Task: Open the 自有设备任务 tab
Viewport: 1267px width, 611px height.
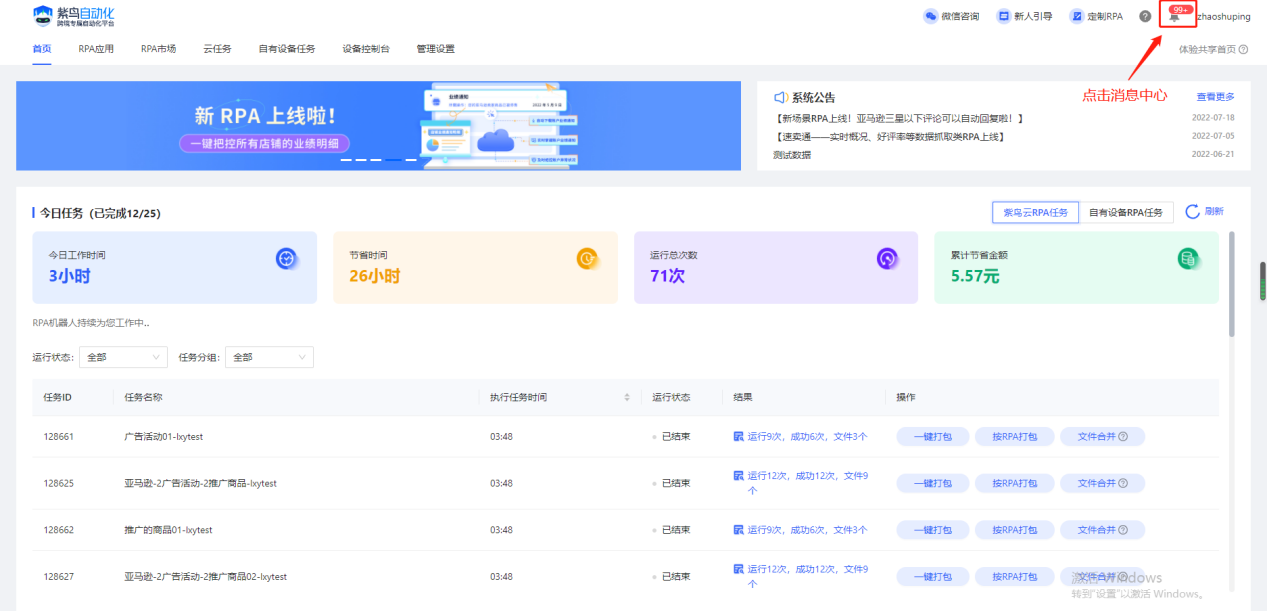Action: pyautogui.click(x=286, y=49)
